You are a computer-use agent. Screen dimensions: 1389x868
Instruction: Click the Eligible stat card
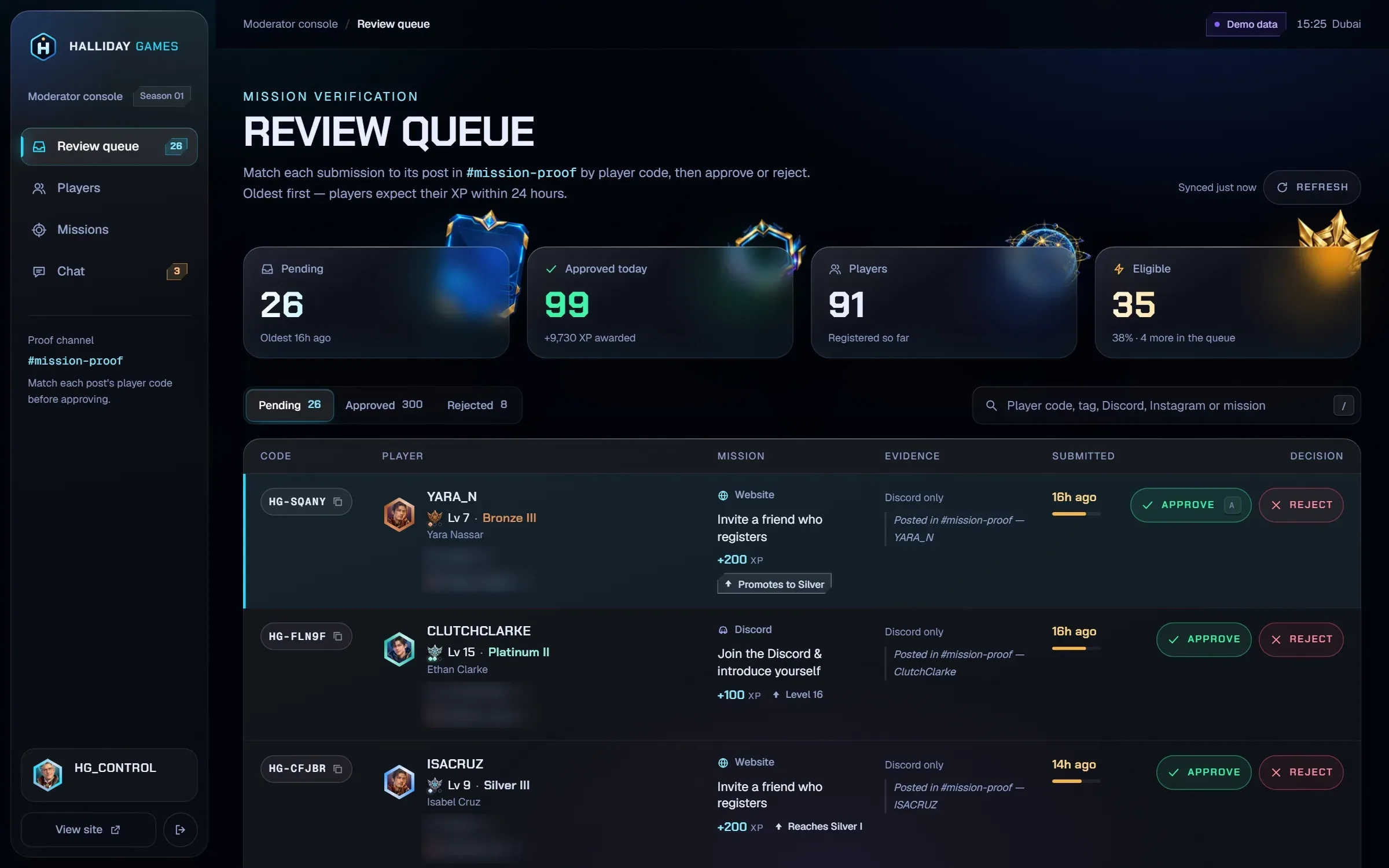coord(1228,303)
